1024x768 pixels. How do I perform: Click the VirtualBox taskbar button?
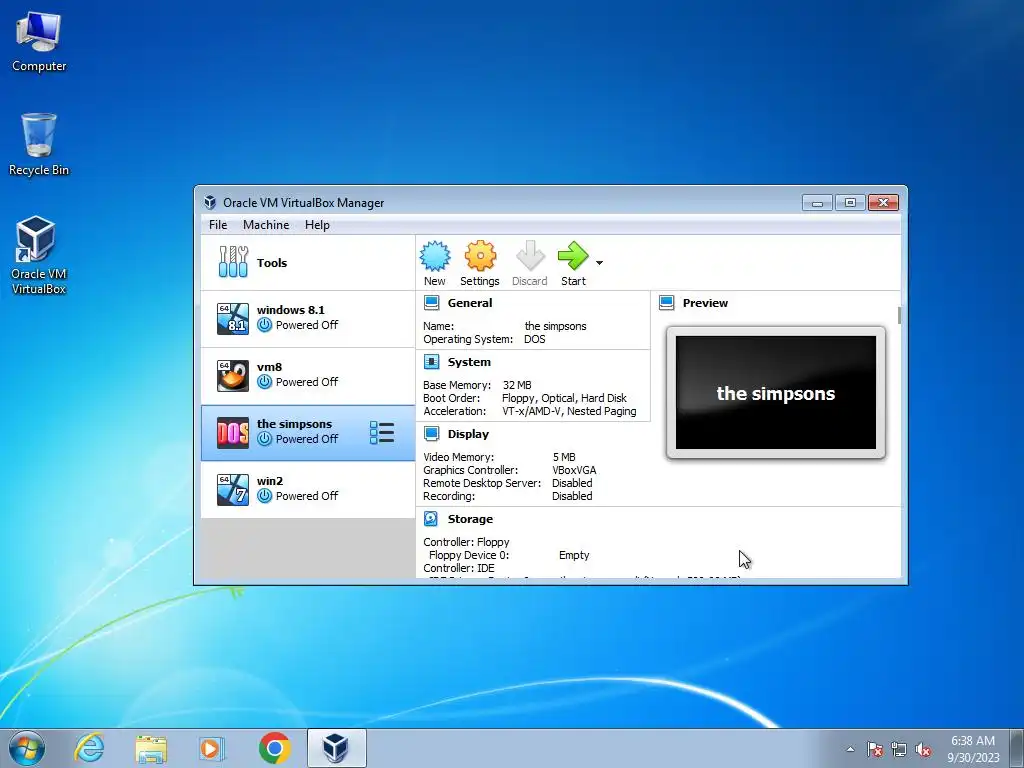tap(336, 748)
